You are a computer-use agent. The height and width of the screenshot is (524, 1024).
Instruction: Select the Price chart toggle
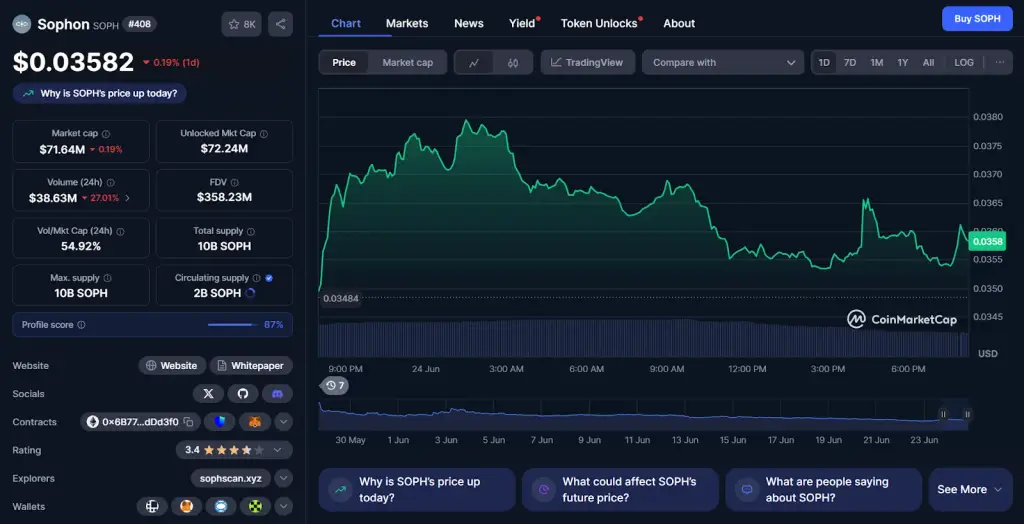(344, 63)
